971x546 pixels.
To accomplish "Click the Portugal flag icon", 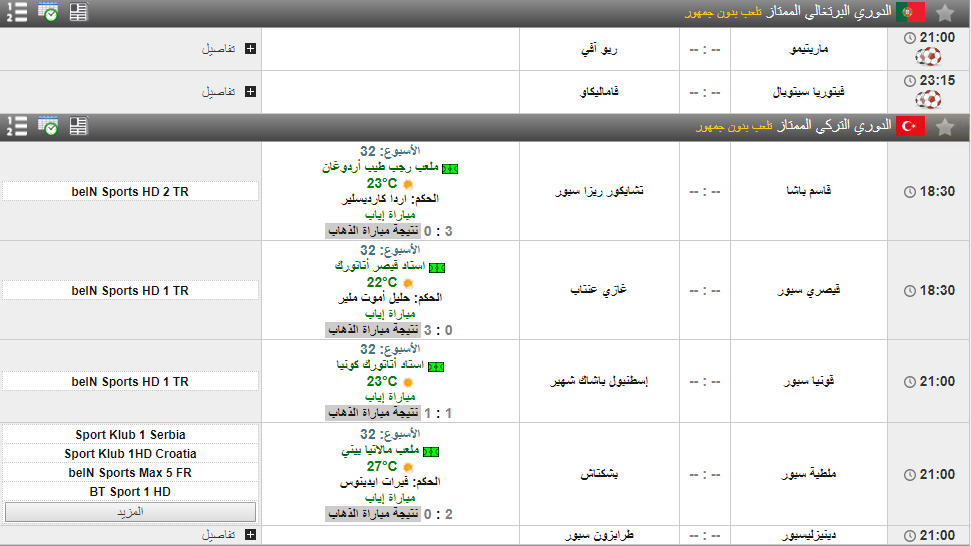I will [x=910, y=13].
